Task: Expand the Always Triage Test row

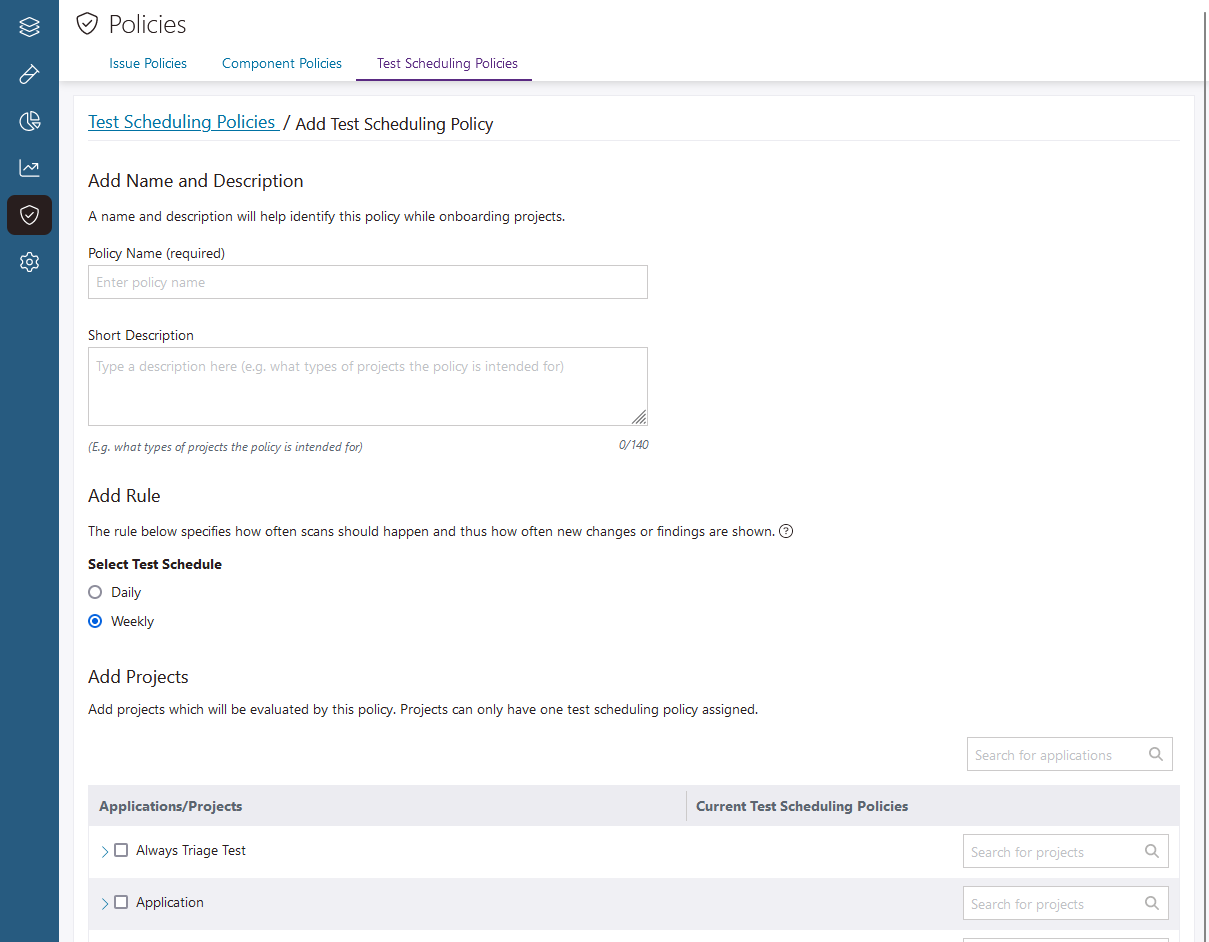Action: pyautogui.click(x=104, y=851)
